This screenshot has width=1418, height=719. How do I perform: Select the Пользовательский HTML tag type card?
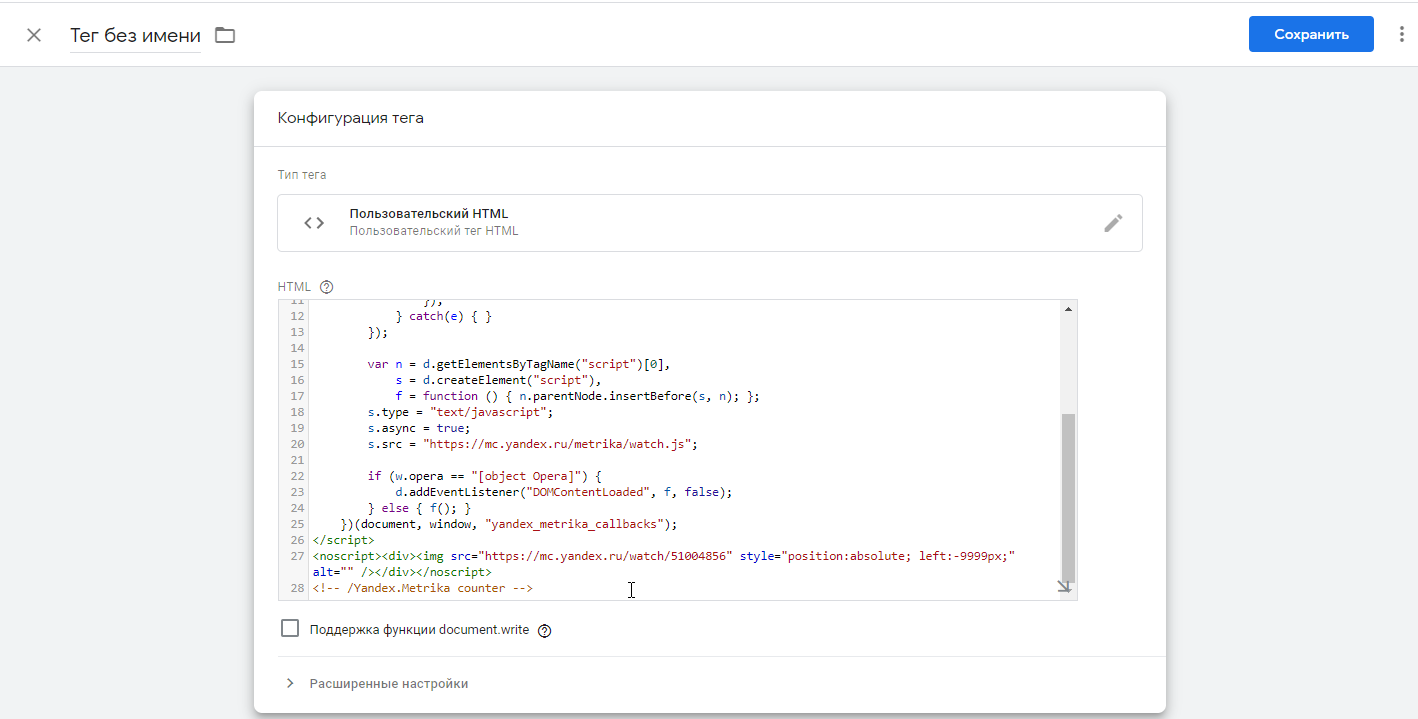(x=710, y=223)
